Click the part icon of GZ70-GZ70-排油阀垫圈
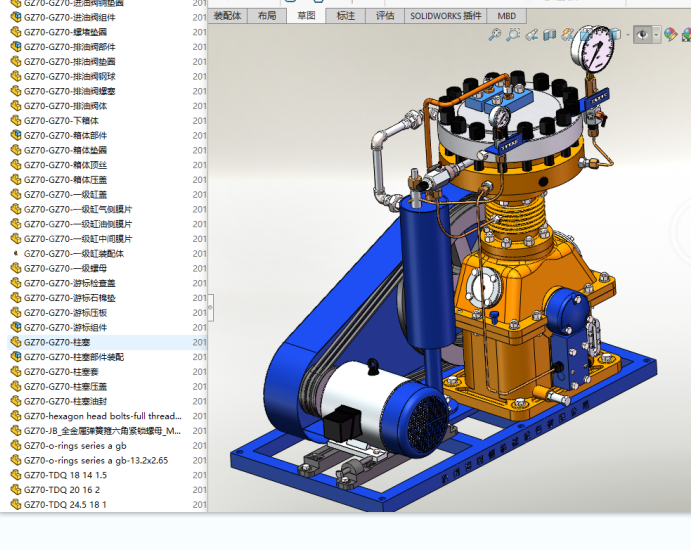 click(16, 62)
